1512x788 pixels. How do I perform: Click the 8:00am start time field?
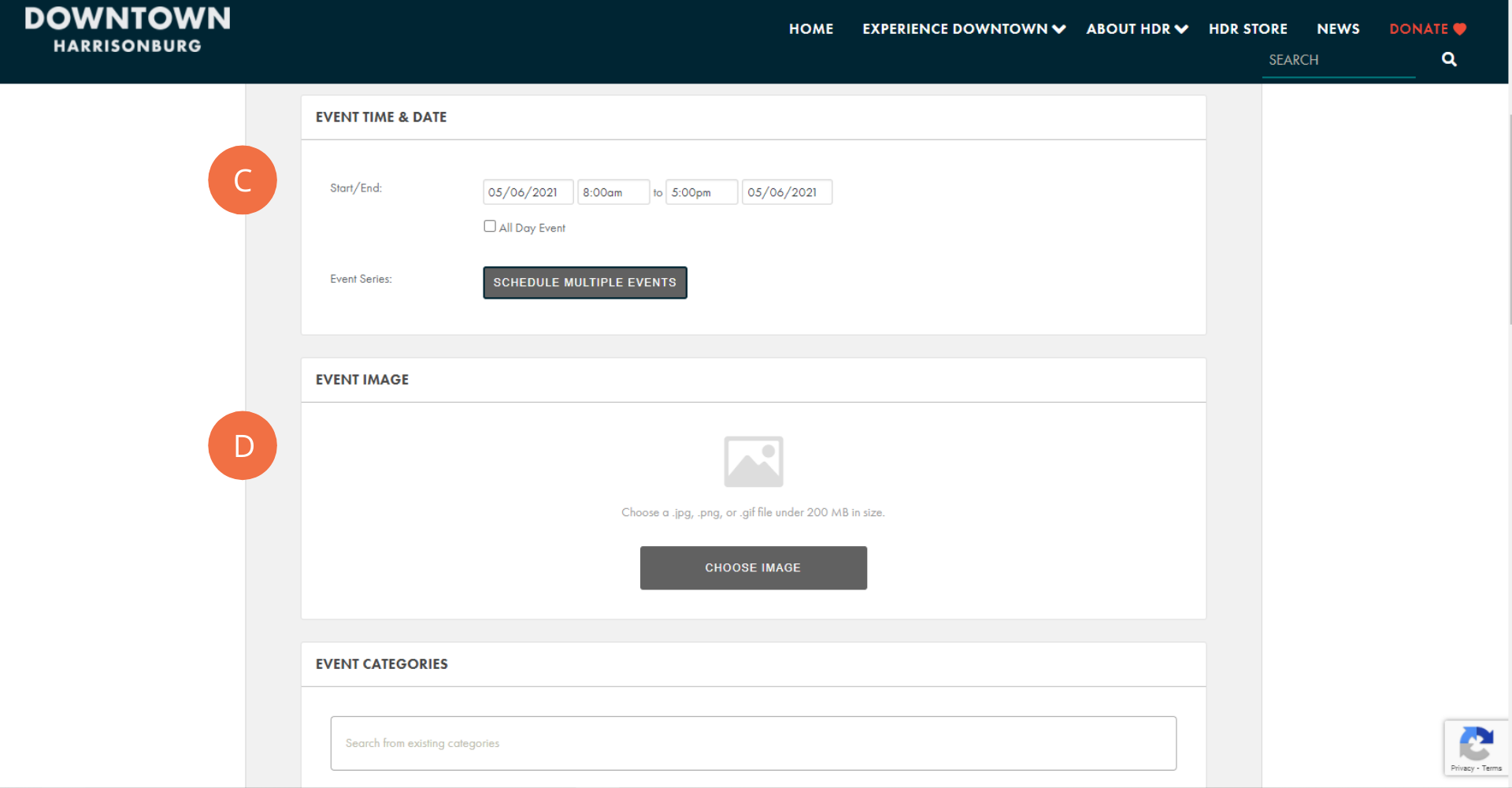point(613,192)
